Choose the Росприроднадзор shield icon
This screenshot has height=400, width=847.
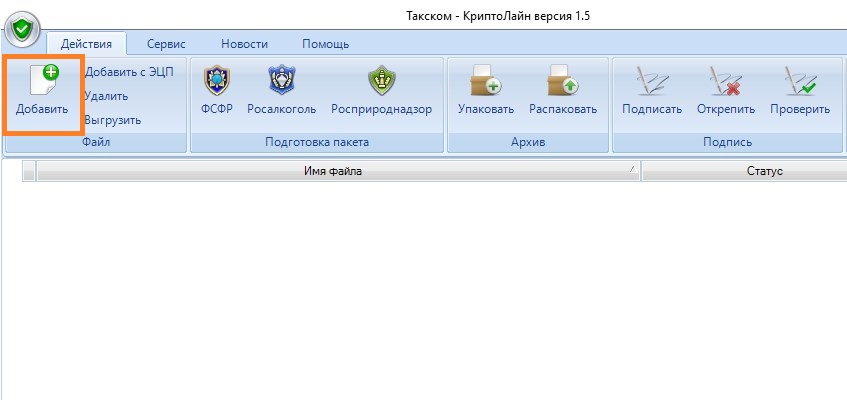381,80
